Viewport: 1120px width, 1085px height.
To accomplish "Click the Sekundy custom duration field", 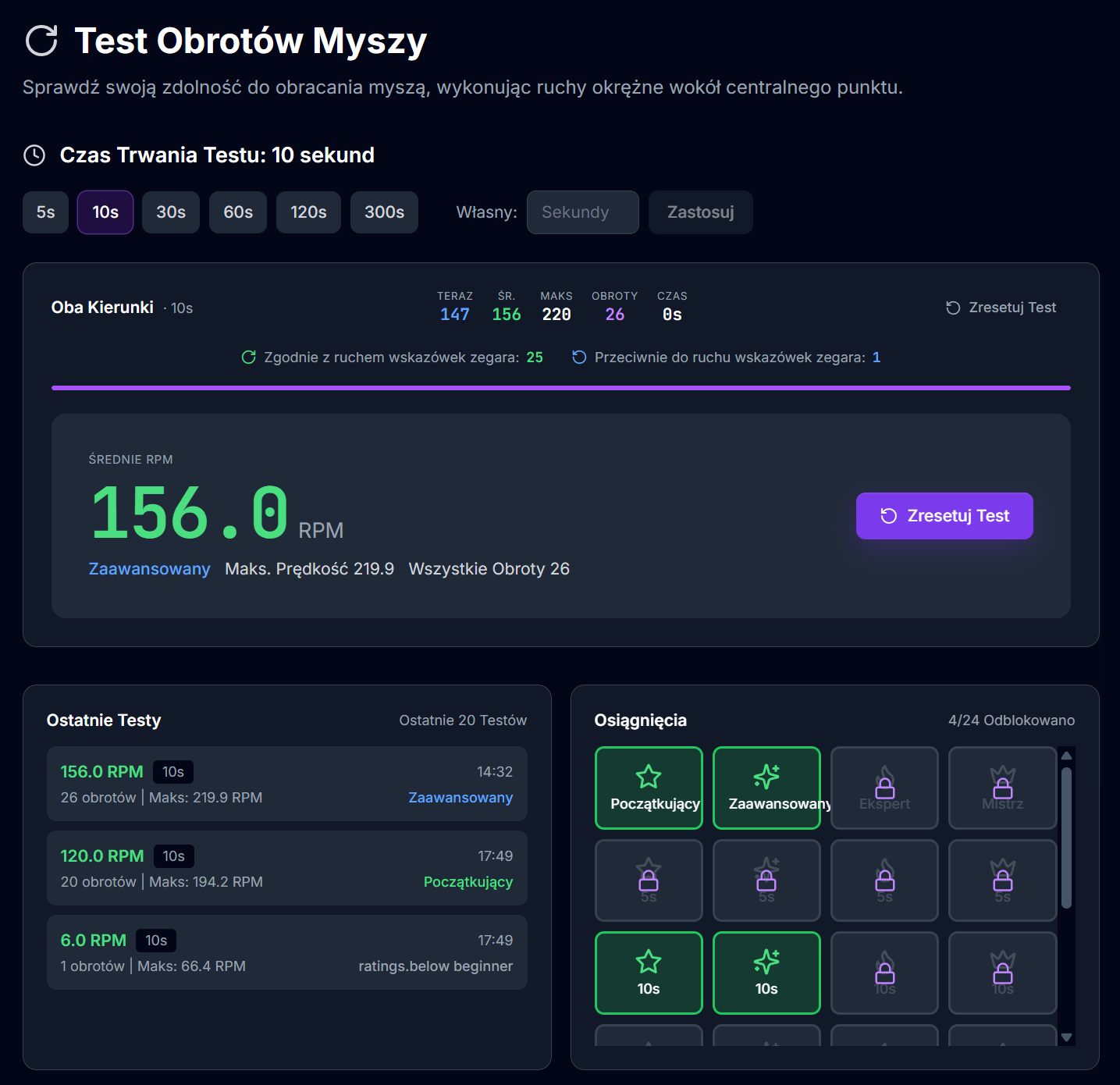I will pyautogui.click(x=583, y=212).
